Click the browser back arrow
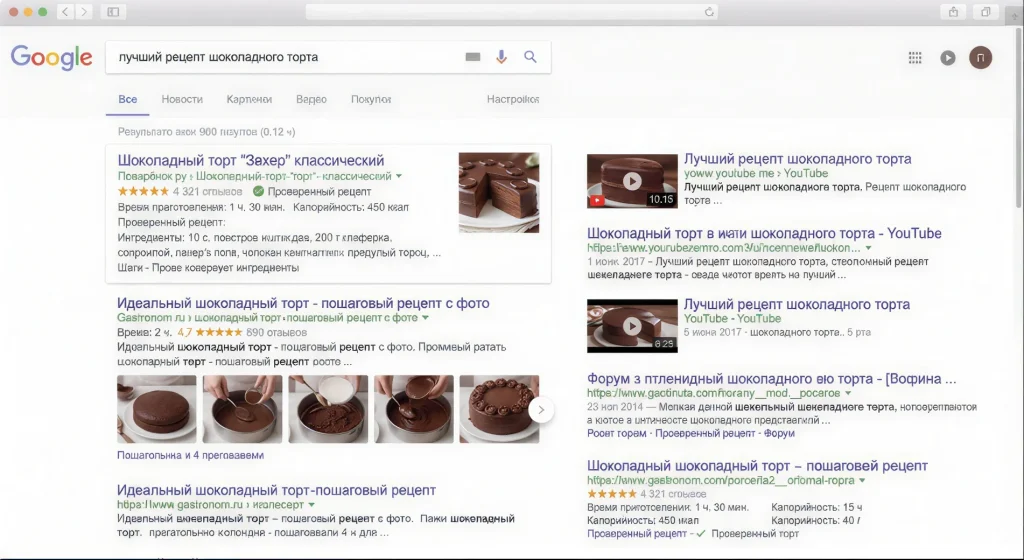1024x560 pixels. tap(65, 12)
